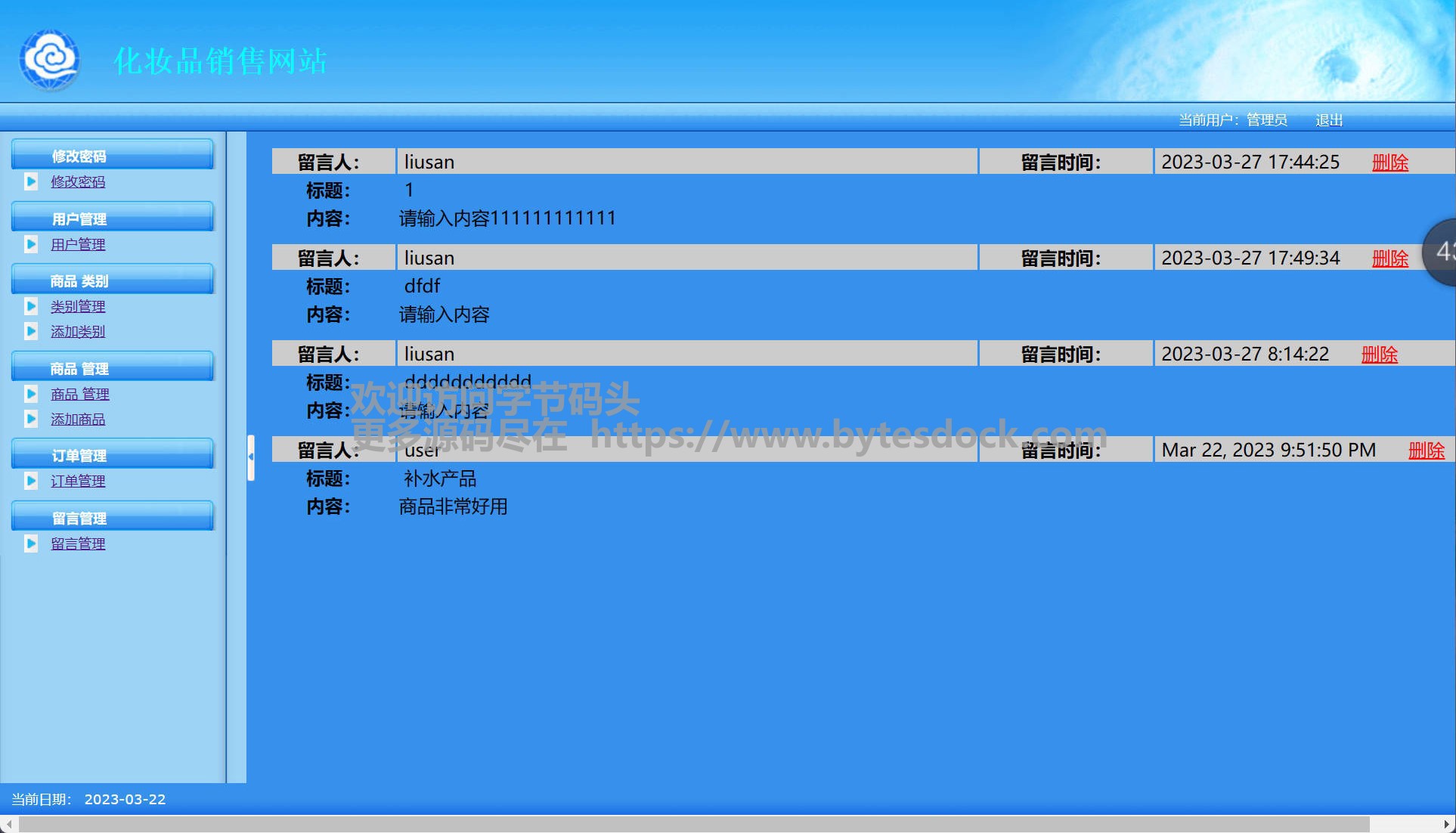This screenshot has height=833, width=1456.
Task: Click arrow icon beside 用户管理 link
Action: (x=31, y=244)
